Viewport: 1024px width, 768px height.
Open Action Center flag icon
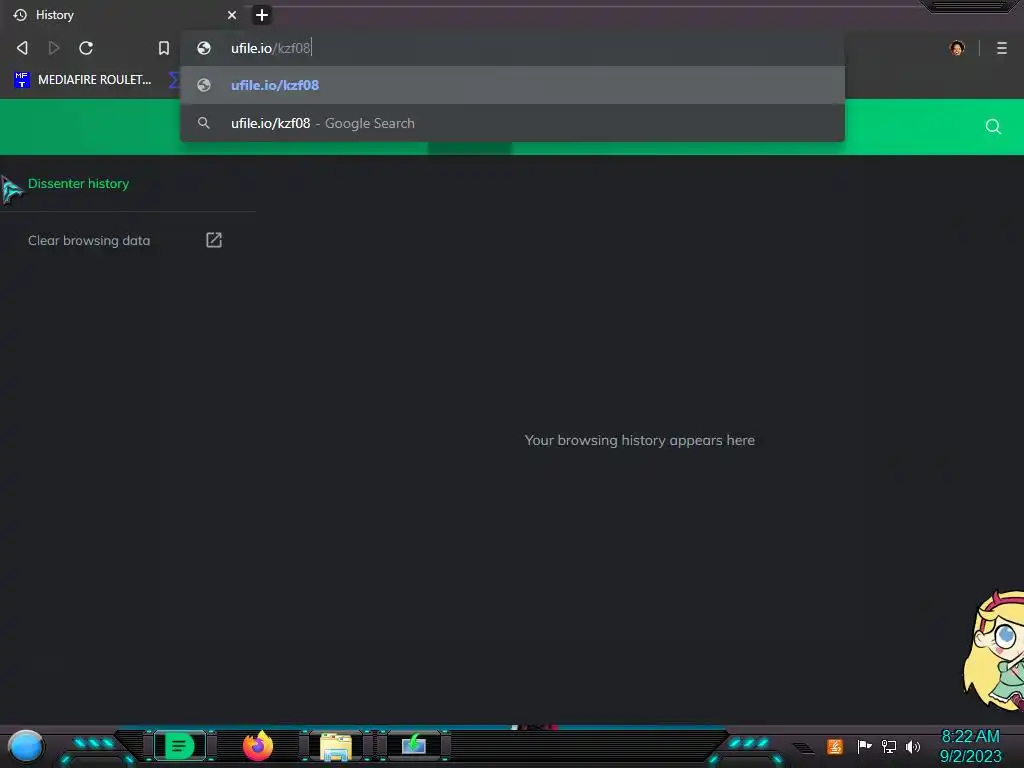click(x=864, y=746)
